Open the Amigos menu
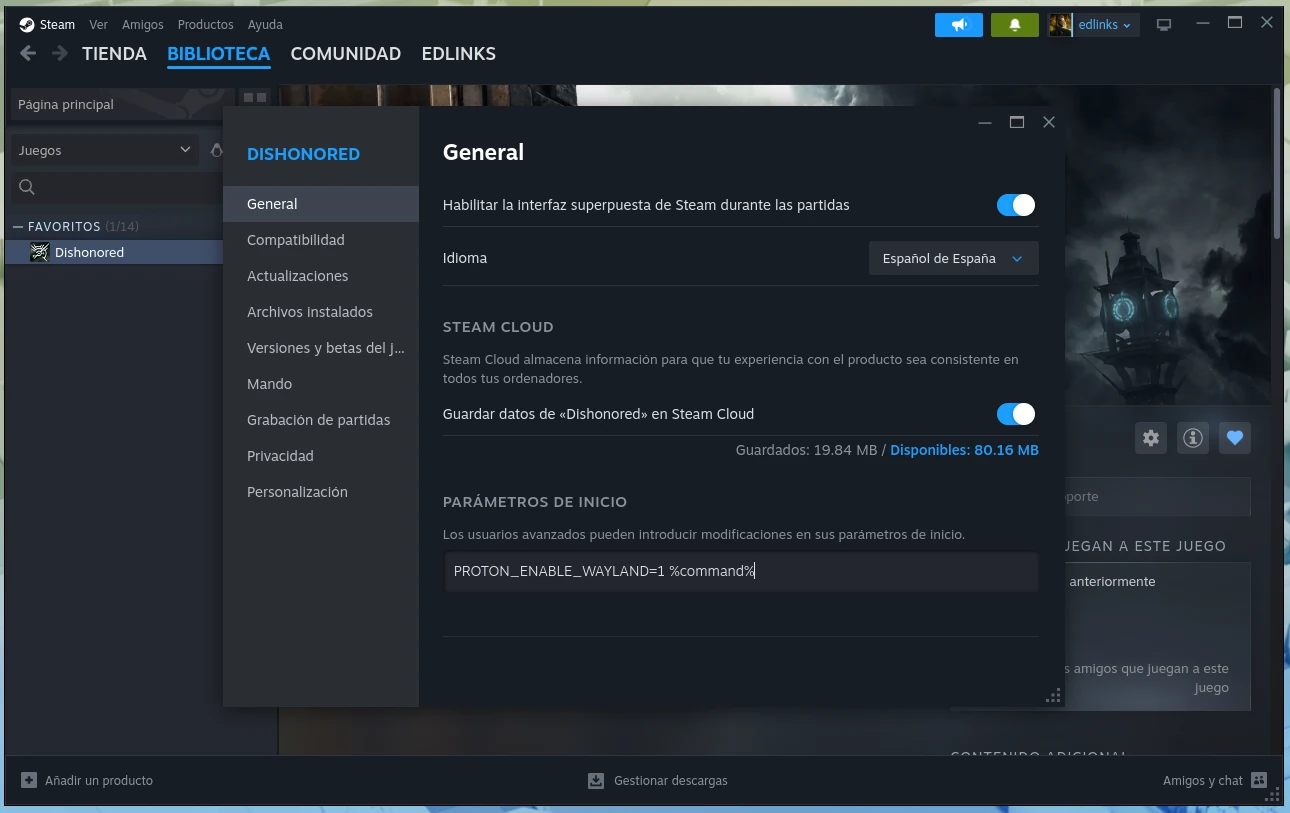 [143, 25]
